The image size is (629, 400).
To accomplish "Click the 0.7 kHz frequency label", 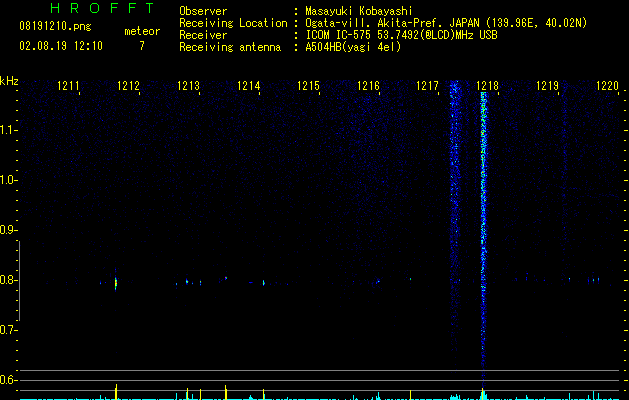I will 7,330.
